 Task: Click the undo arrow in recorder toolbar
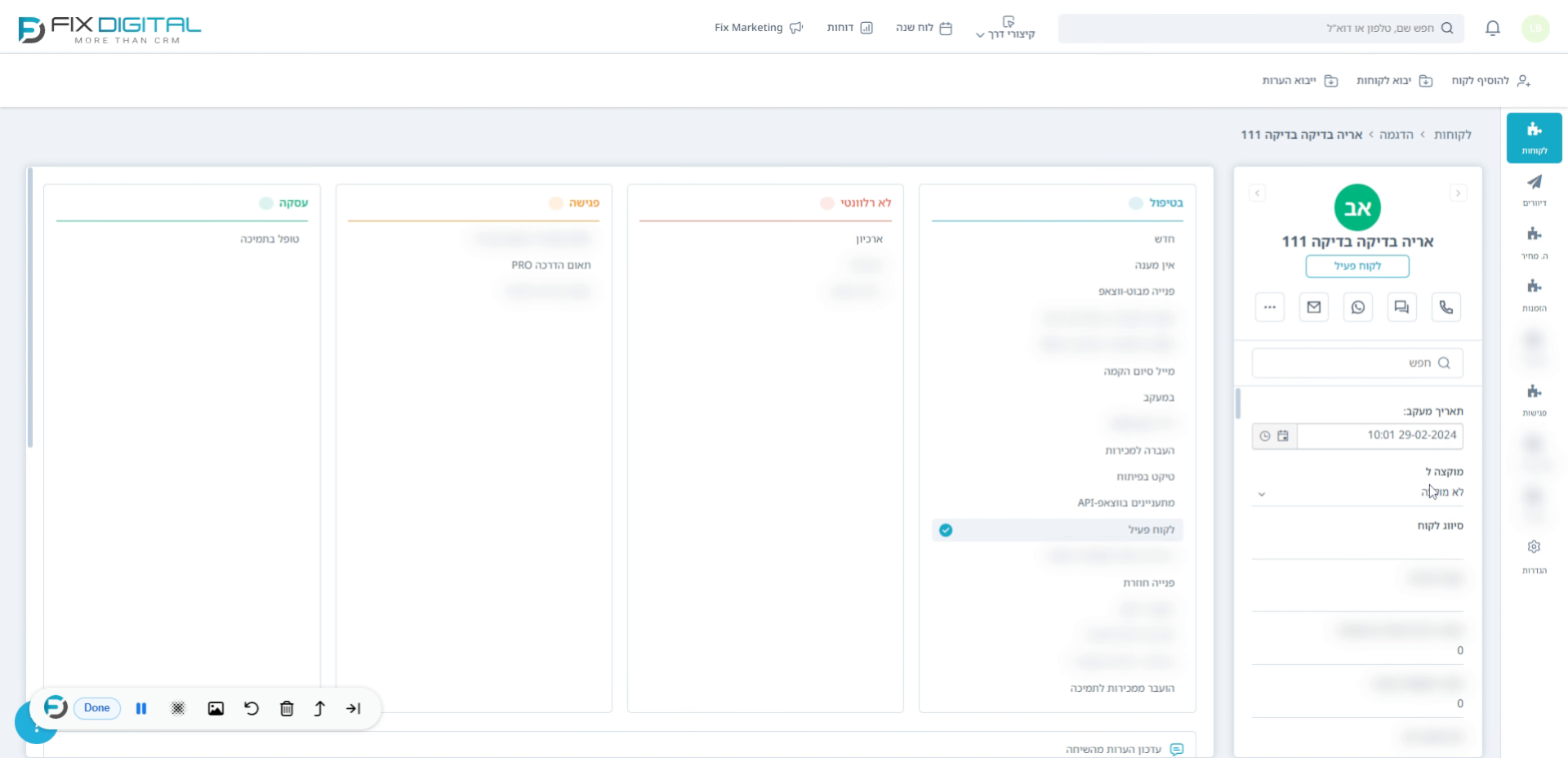coord(252,708)
